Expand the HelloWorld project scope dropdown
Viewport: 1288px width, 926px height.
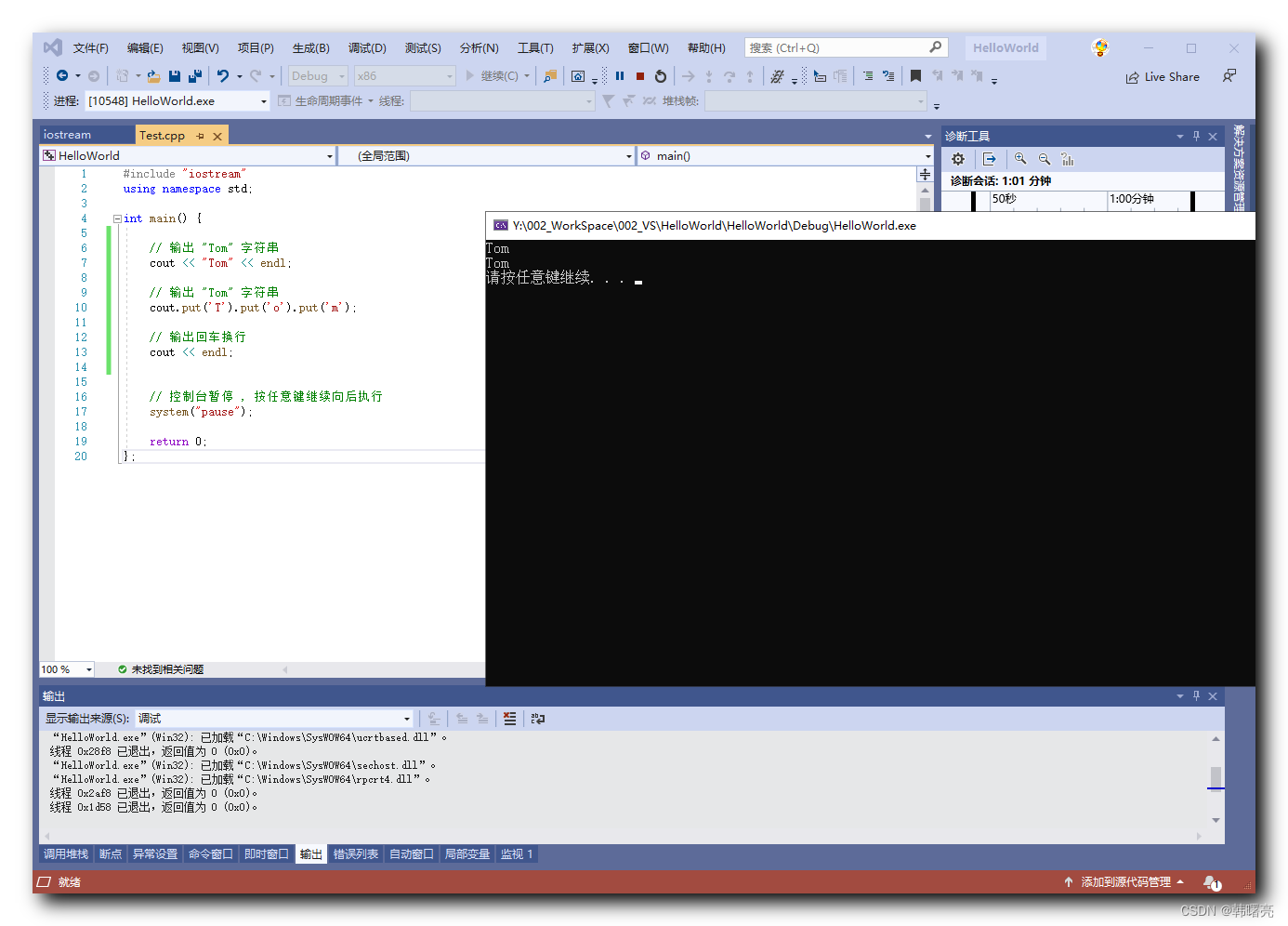point(330,156)
